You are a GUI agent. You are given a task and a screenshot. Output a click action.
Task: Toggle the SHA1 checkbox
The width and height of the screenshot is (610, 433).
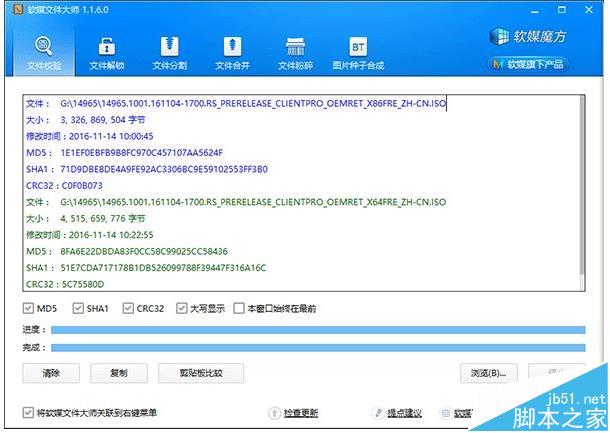[78, 309]
